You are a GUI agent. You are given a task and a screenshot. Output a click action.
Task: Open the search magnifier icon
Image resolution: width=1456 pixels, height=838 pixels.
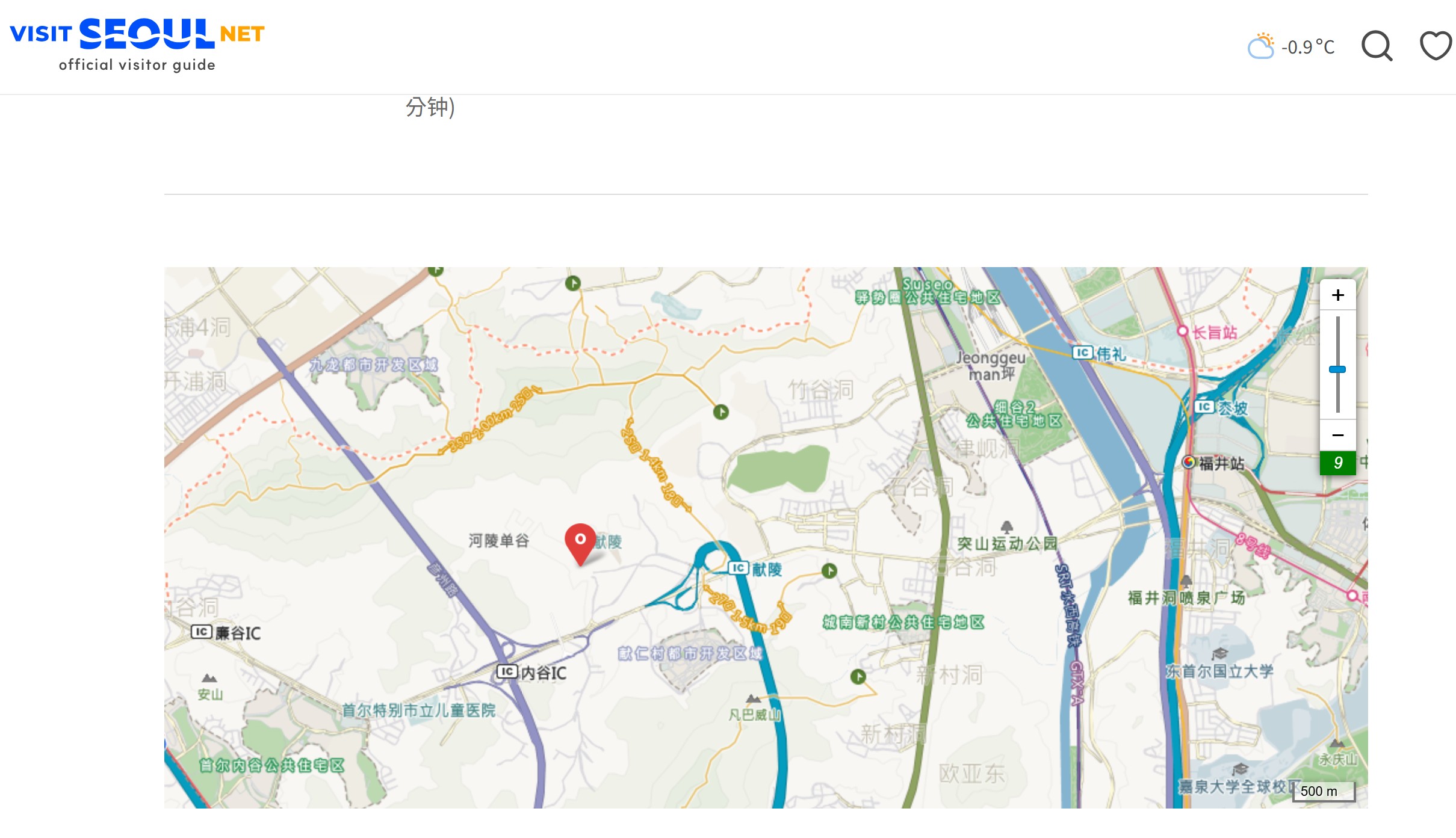1377,46
